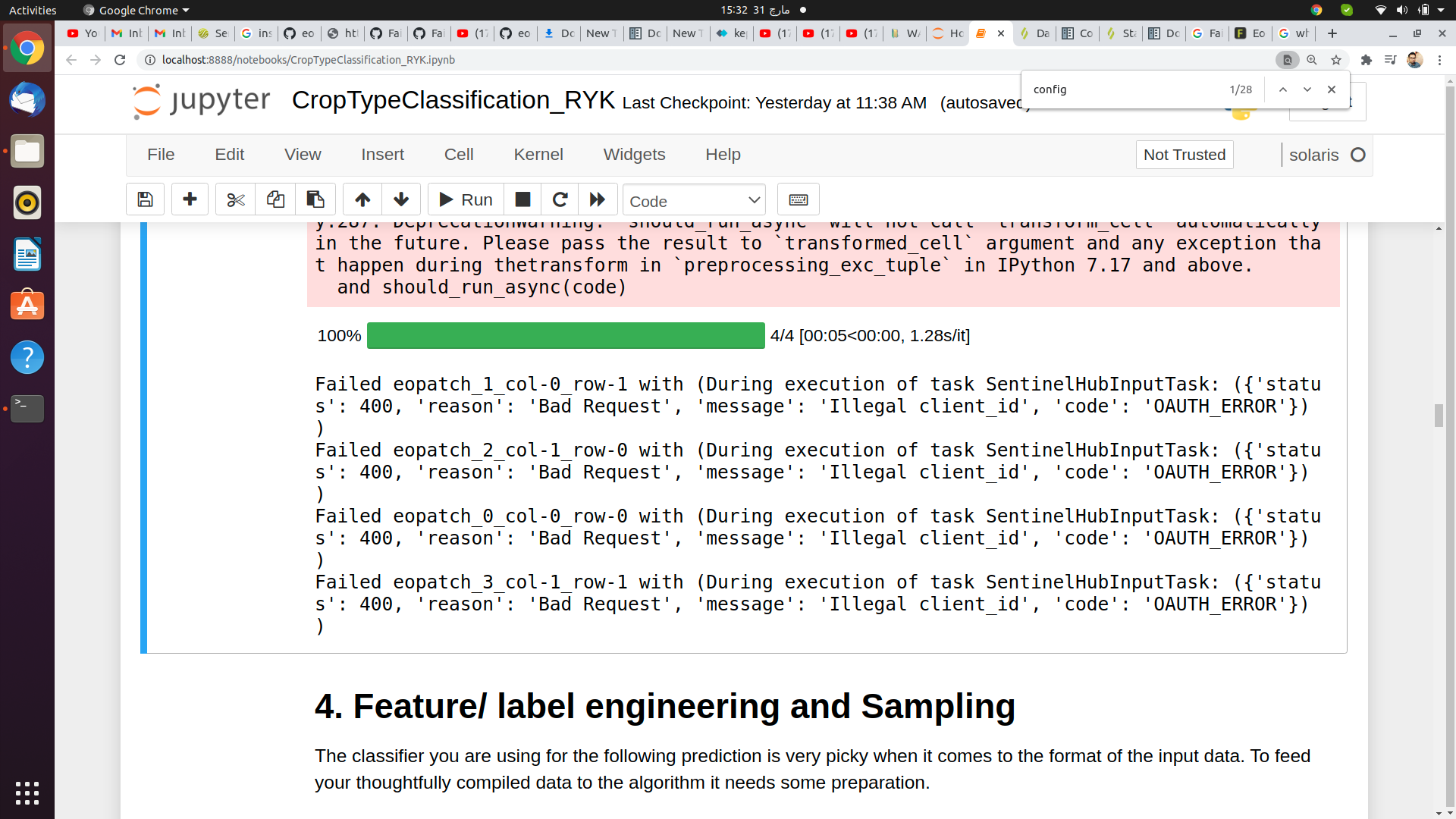The image size is (1456, 819).
Task: Click the green 100% progress bar
Action: 566,335
